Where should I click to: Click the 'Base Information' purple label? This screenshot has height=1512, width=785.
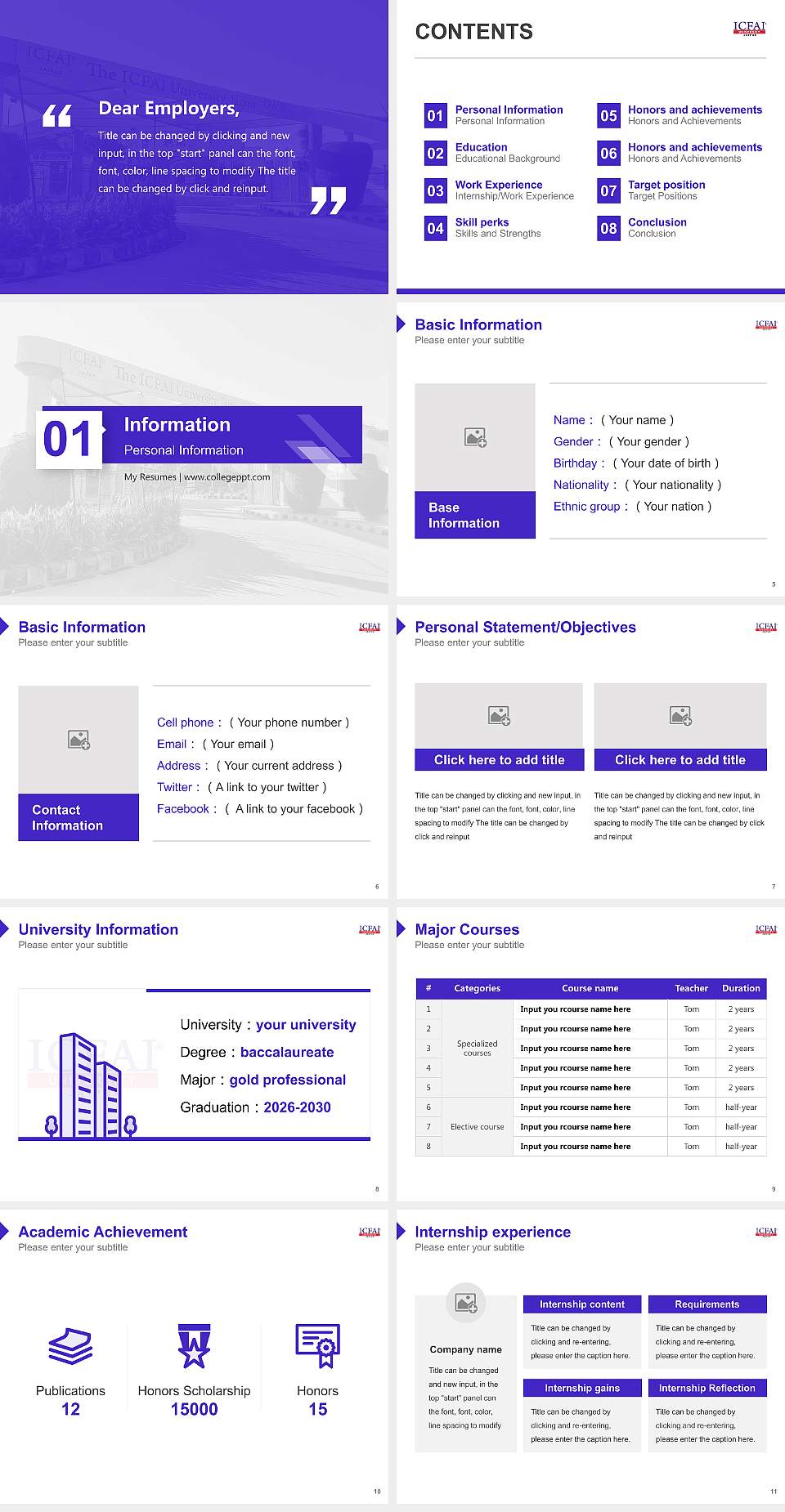click(x=475, y=515)
